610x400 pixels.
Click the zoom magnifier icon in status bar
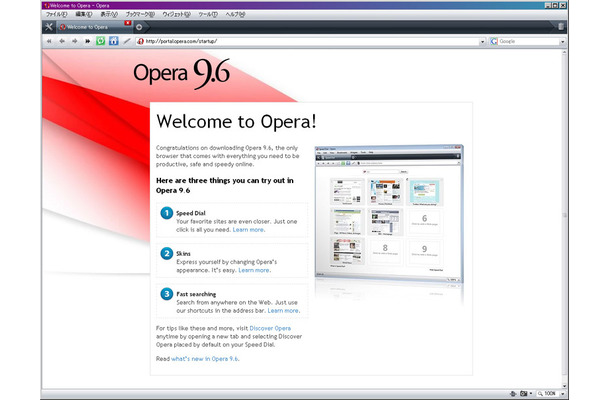pos(540,394)
